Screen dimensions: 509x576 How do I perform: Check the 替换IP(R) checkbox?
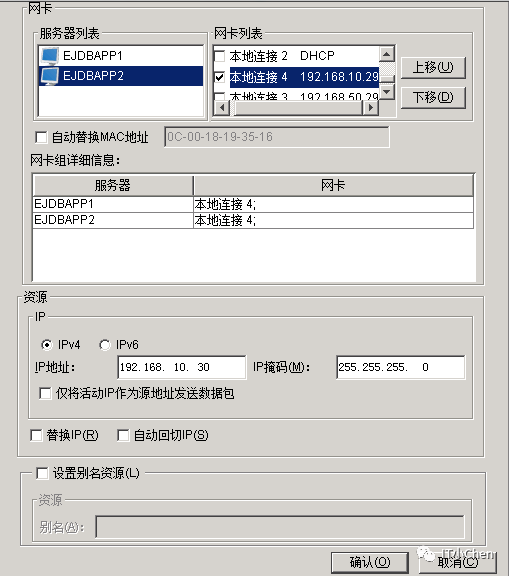pos(36,436)
